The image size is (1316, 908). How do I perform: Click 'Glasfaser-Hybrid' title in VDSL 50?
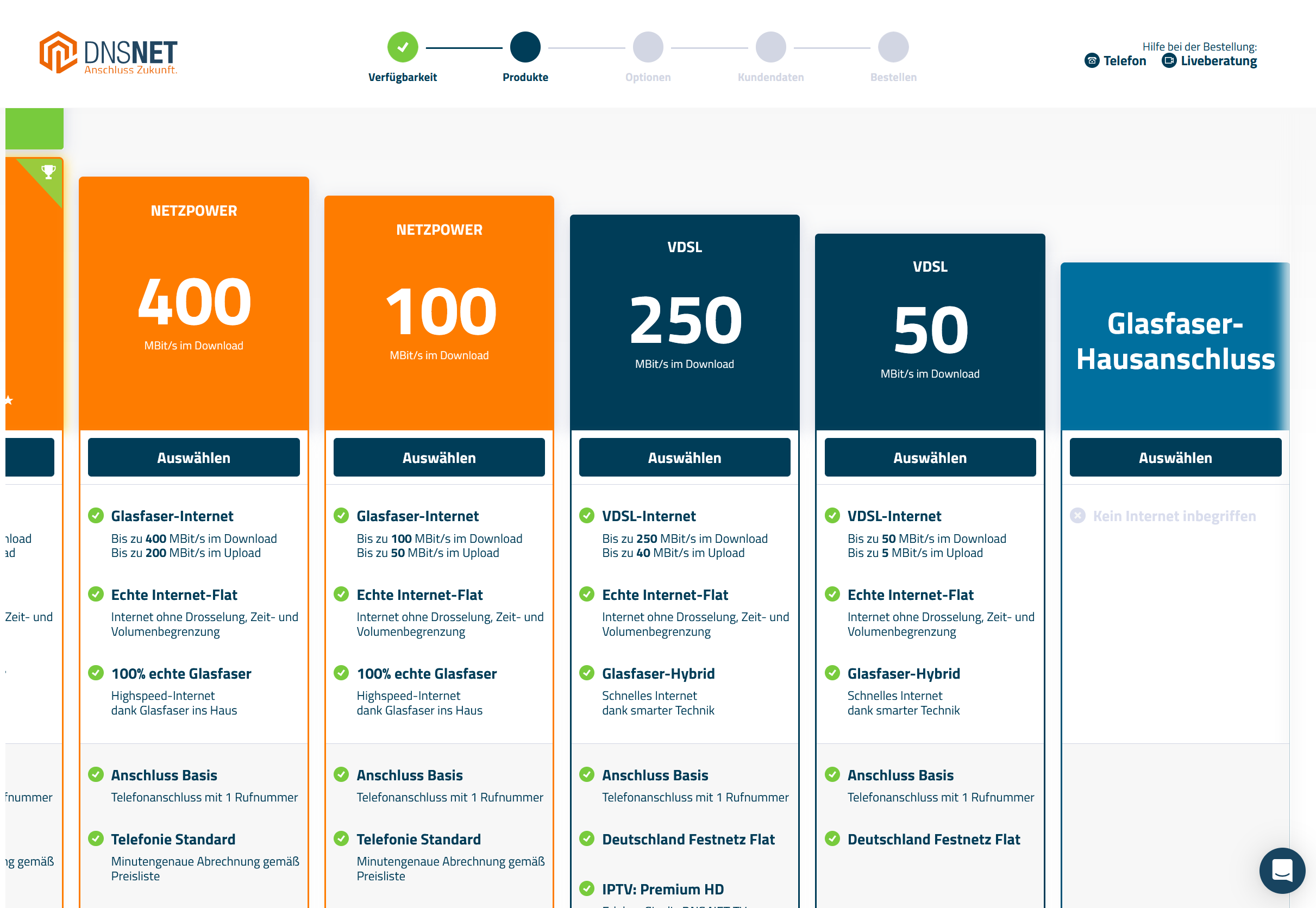[904, 674]
